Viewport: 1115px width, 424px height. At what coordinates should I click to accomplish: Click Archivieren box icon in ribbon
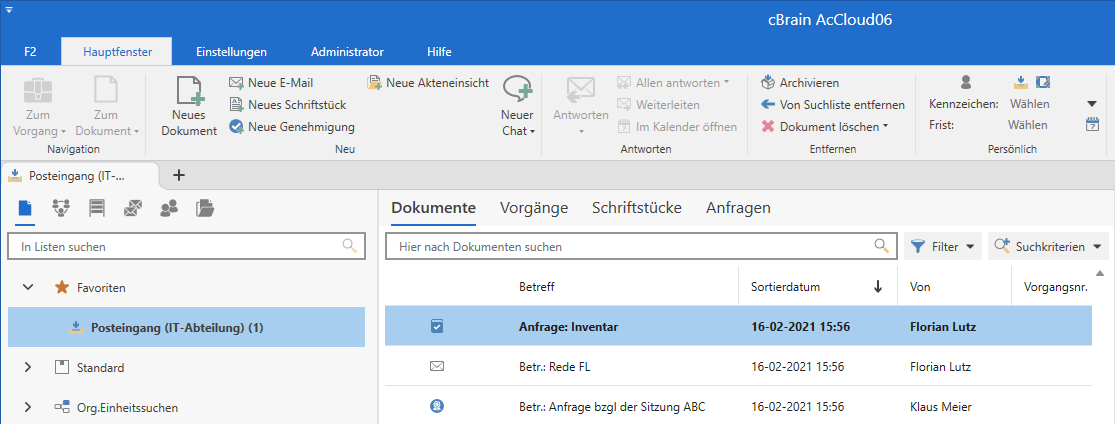point(768,83)
